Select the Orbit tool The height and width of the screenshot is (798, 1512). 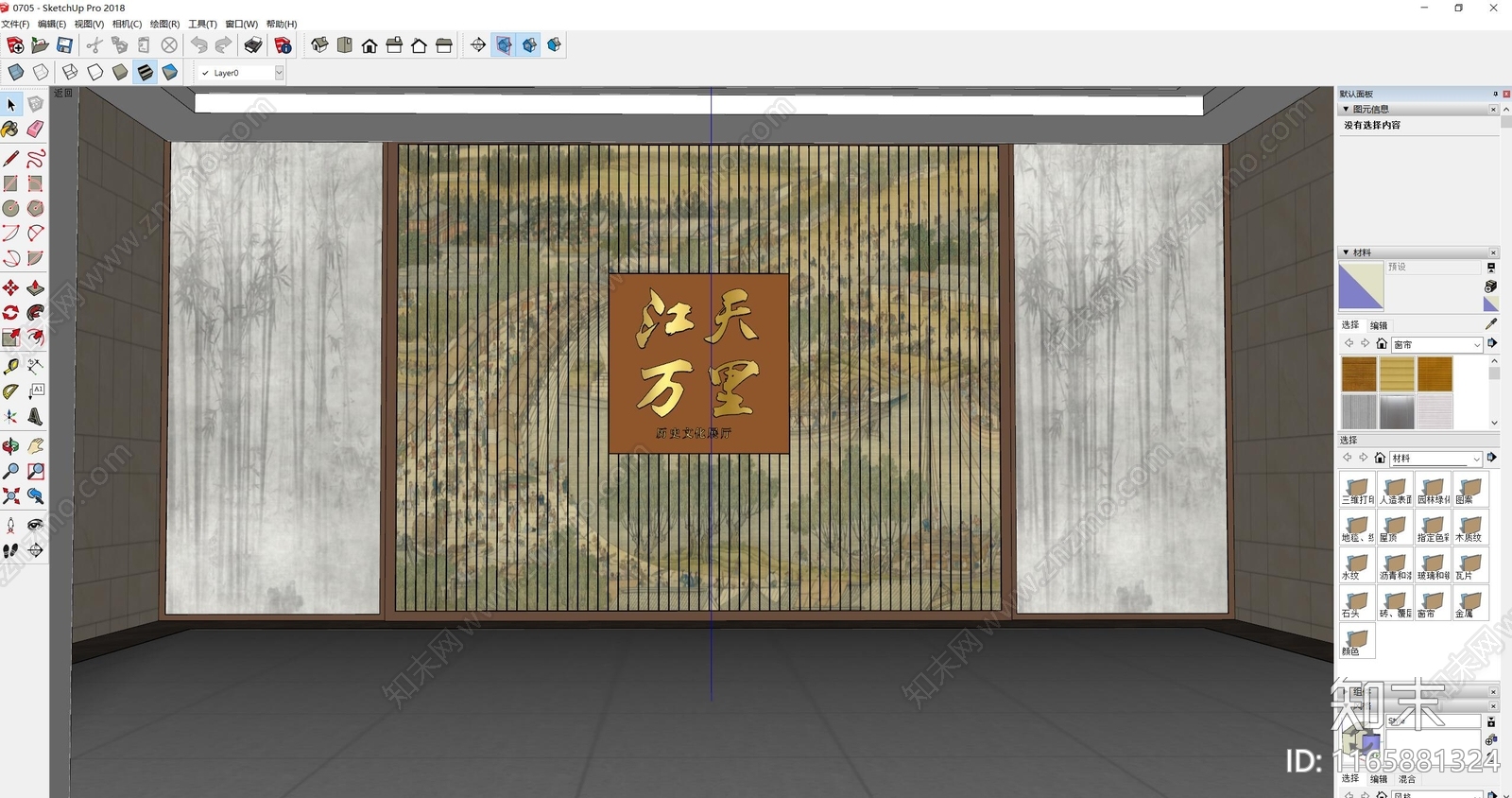tap(11, 445)
